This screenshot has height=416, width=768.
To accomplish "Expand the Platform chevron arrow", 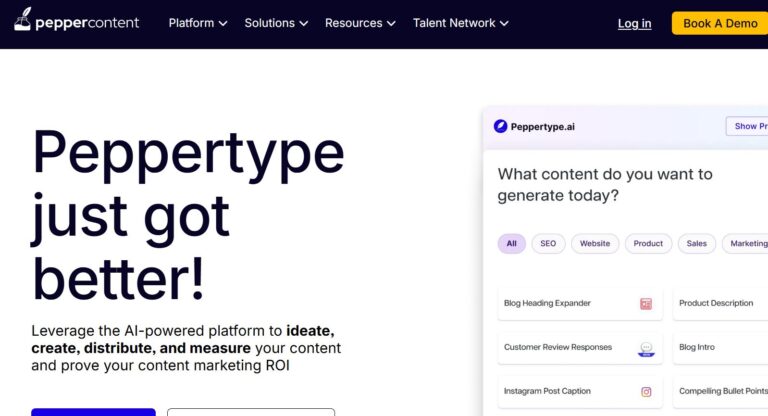I will coord(223,24).
